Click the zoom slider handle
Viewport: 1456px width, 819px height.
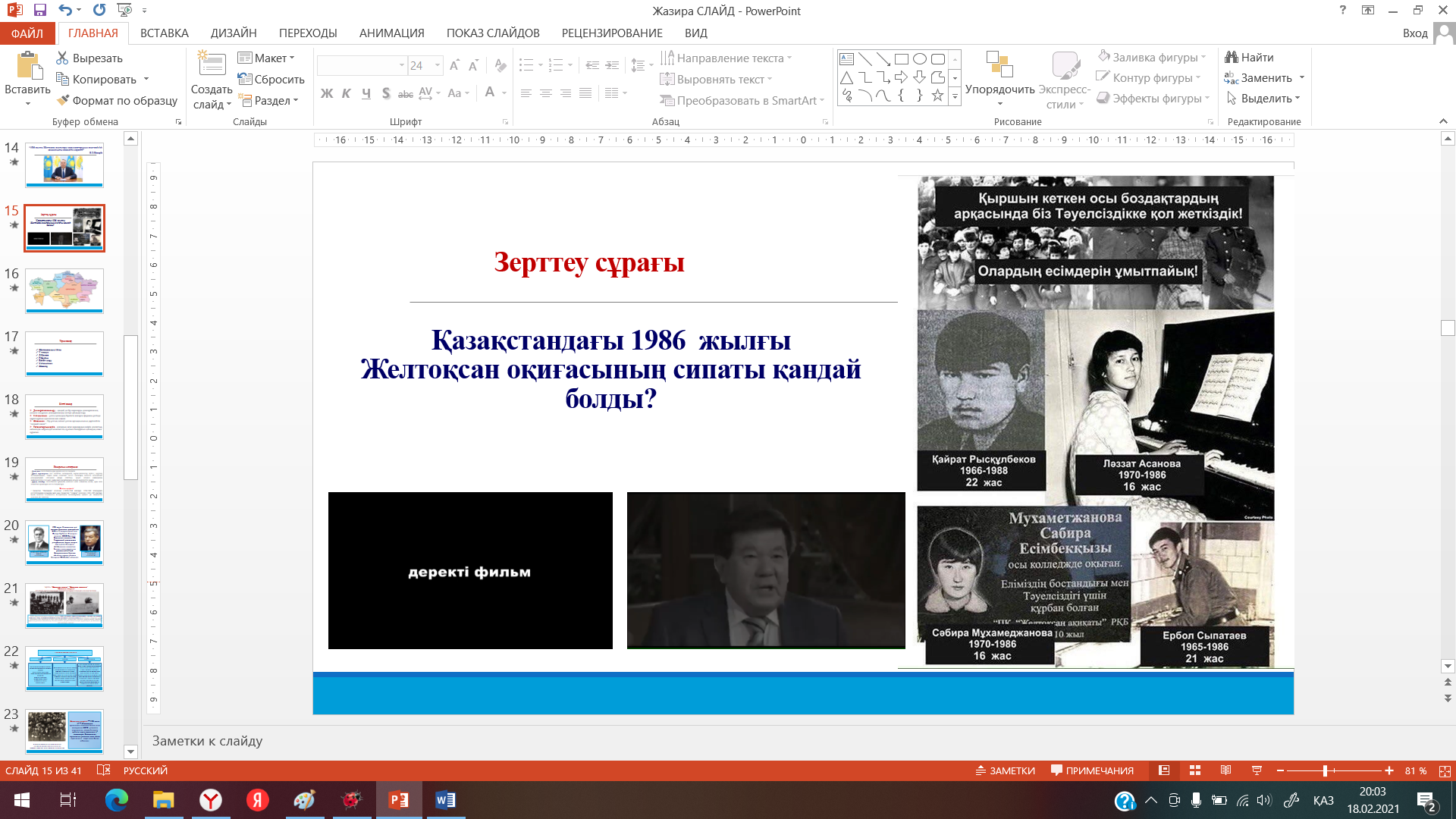coord(1325,770)
